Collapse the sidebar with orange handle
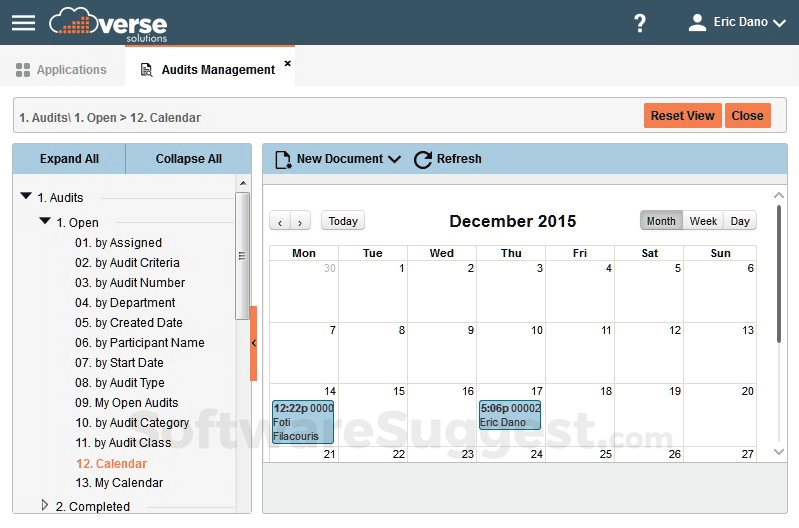Screen dimensions: 799x528 click(253, 343)
